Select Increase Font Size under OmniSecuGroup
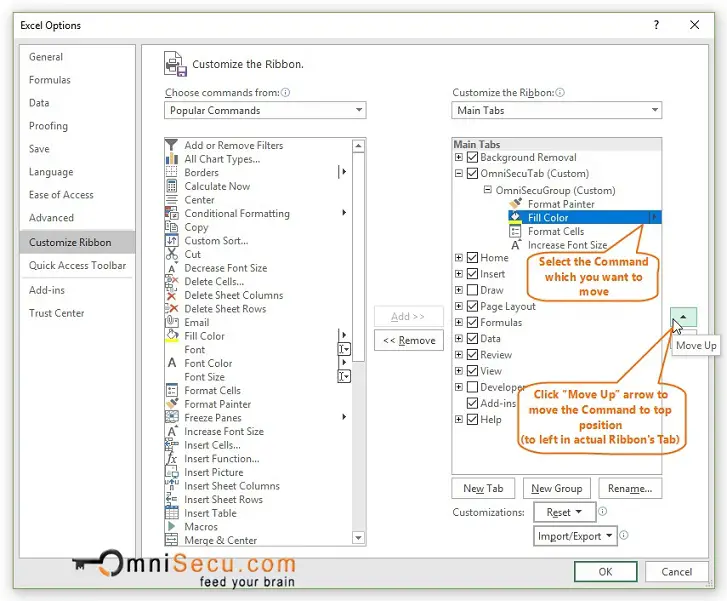 pos(567,245)
